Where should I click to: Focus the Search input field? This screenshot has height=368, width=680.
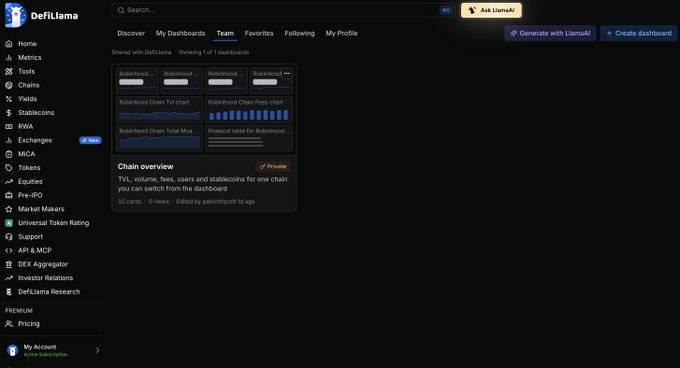click(x=284, y=10)
